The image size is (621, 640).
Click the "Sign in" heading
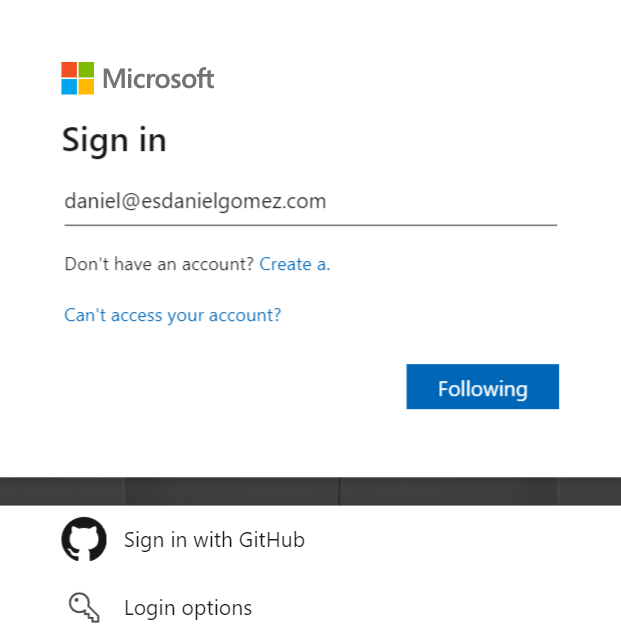pyautogui.click(x=114, y=140)
